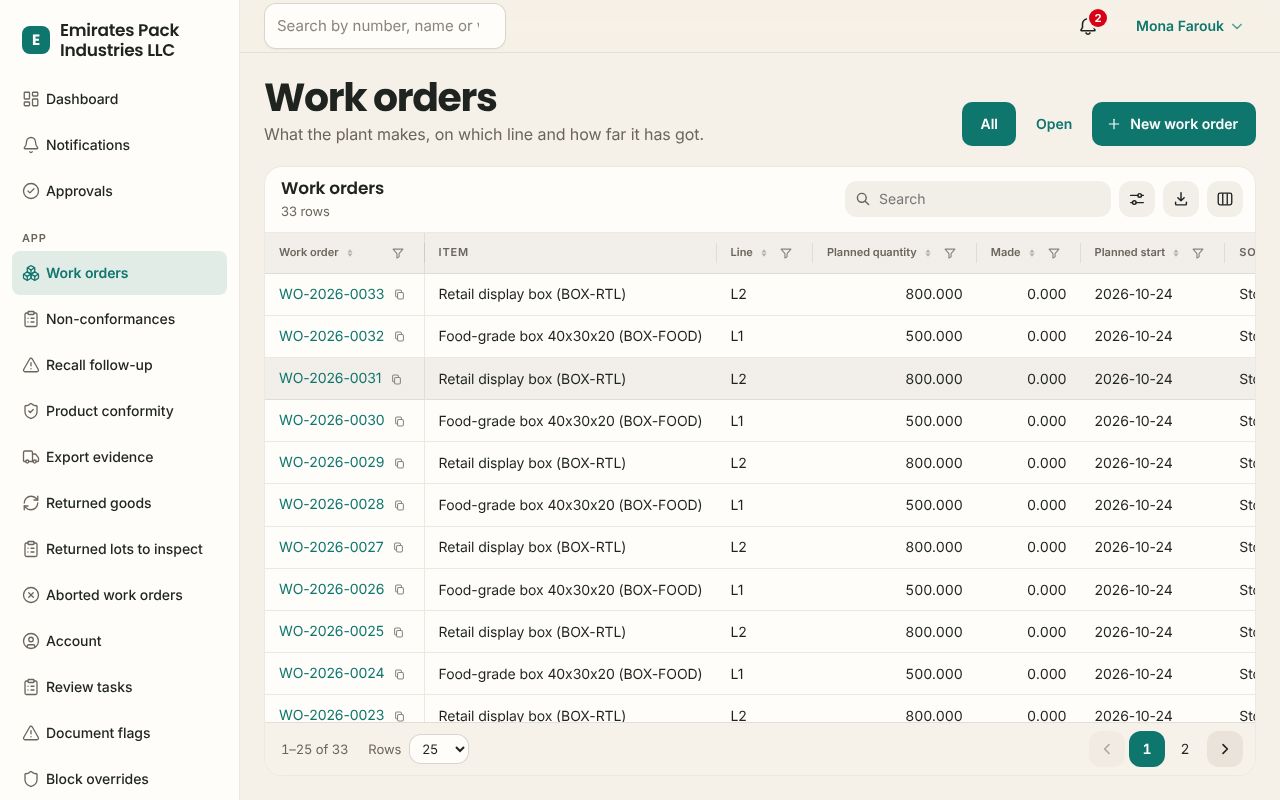Open Product conformity section
The height and width of the screenshot is (800, 1280).
coord(120,411)
